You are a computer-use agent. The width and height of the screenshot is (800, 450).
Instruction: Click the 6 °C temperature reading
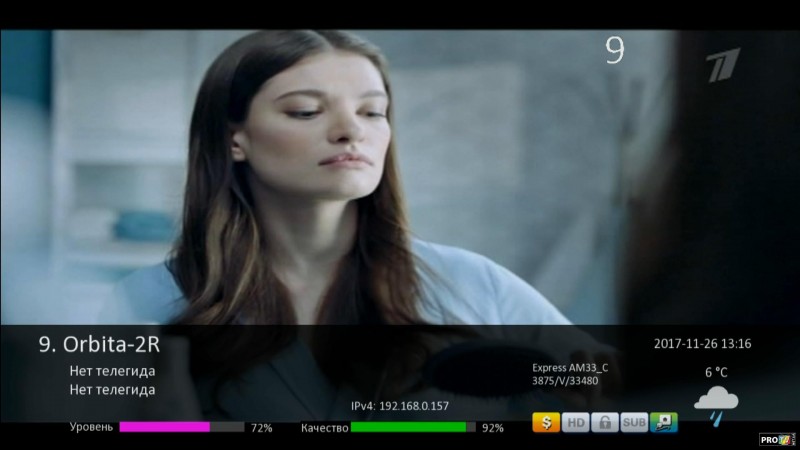716,372
